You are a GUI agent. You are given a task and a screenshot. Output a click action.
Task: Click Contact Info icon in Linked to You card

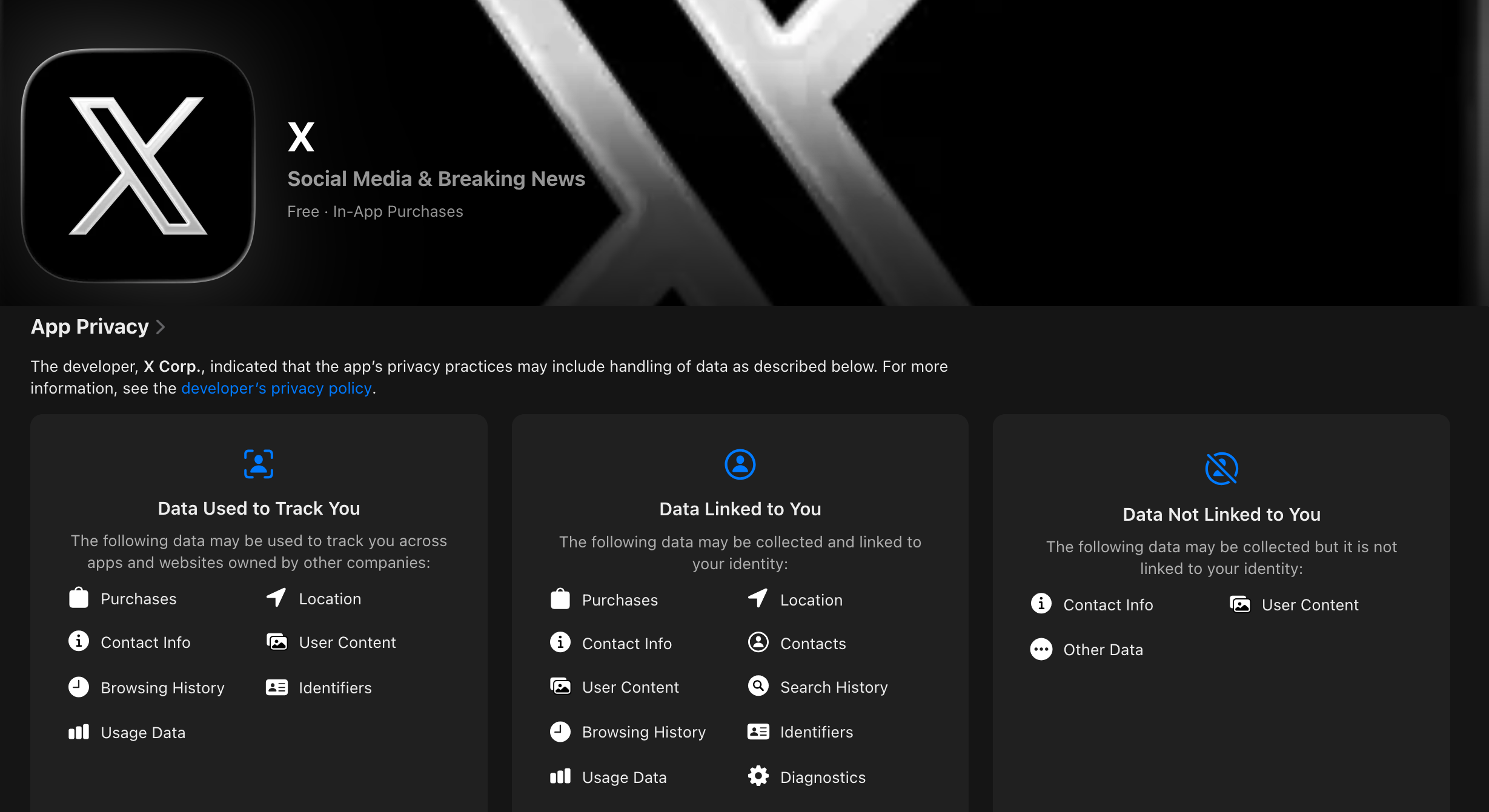[x=560, y=642]
